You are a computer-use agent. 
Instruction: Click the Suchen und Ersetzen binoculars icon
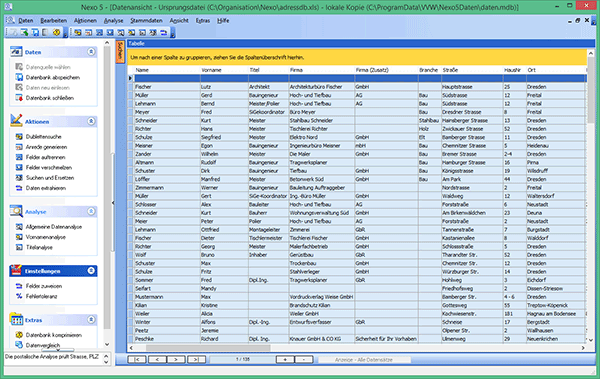19,178
